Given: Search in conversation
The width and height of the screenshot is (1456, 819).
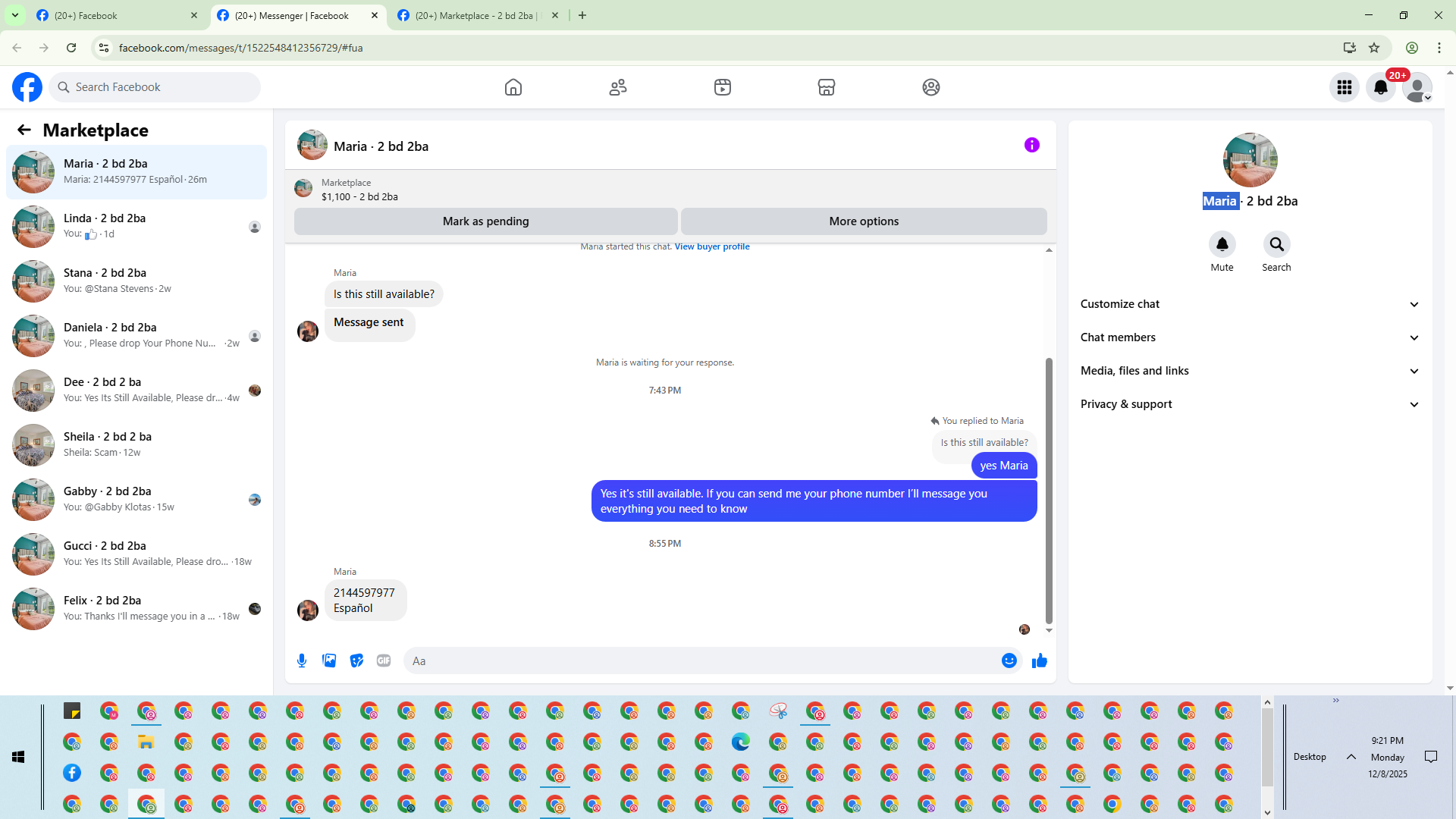Looking at the screenshot, I should pyautogui.click(x=1277, y=244).
